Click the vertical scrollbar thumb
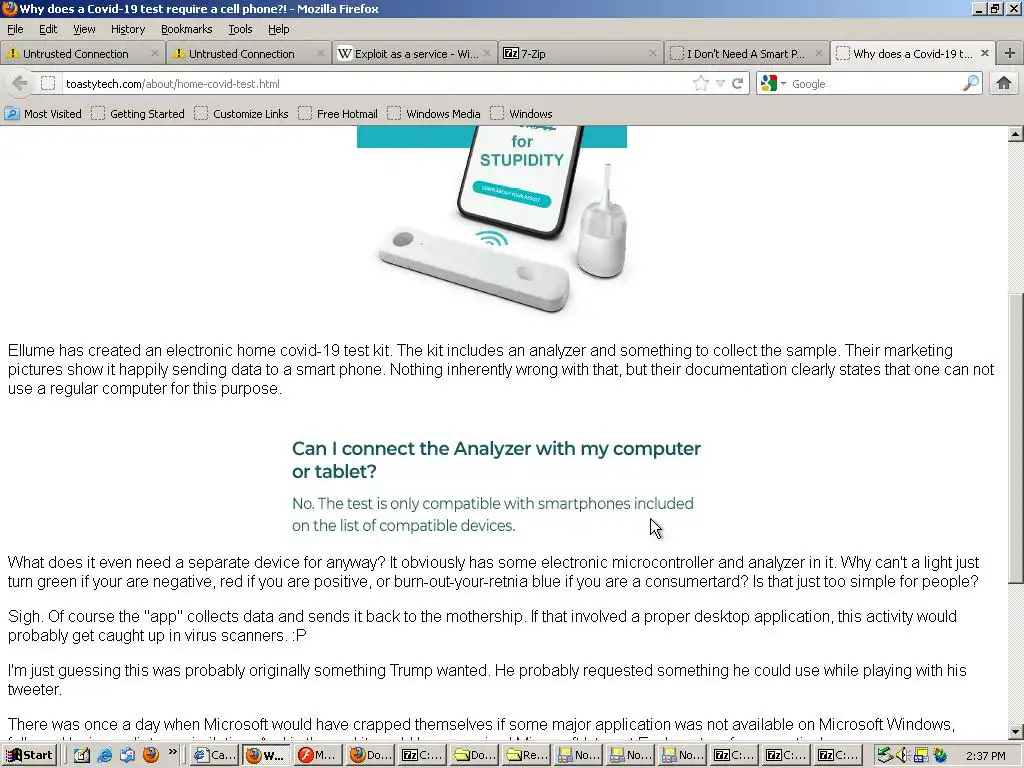This screenshot has width=1024, height=768. coord(1016,438)
